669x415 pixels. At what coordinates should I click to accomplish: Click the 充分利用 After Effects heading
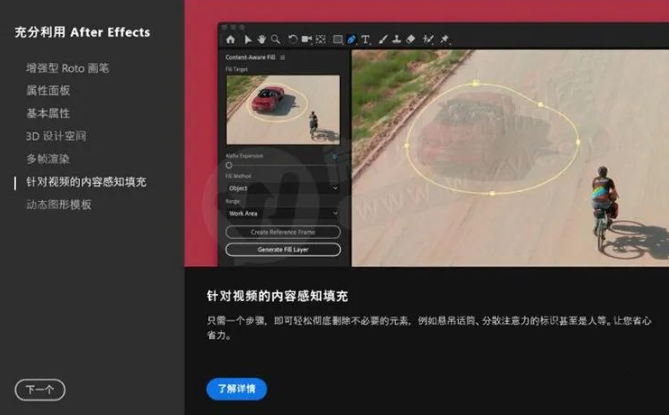coord(82,32)
